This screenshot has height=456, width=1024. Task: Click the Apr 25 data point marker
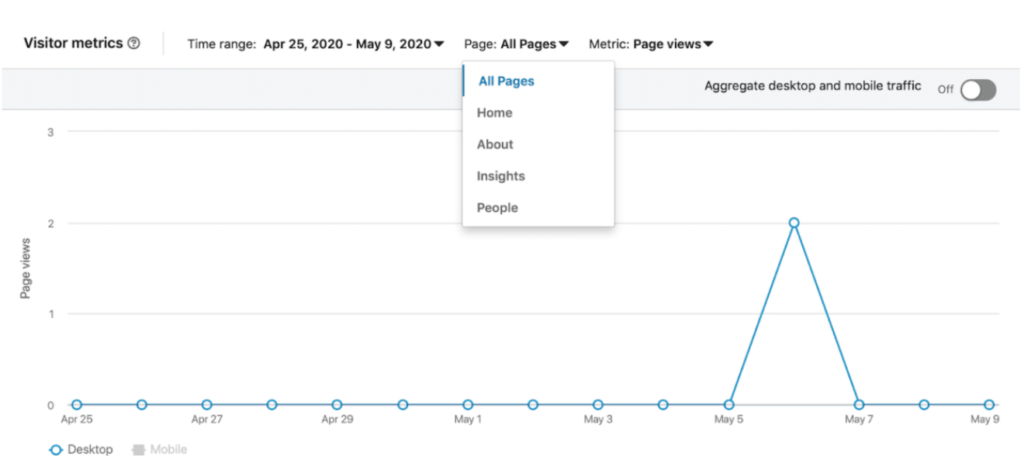click(77, 405)
